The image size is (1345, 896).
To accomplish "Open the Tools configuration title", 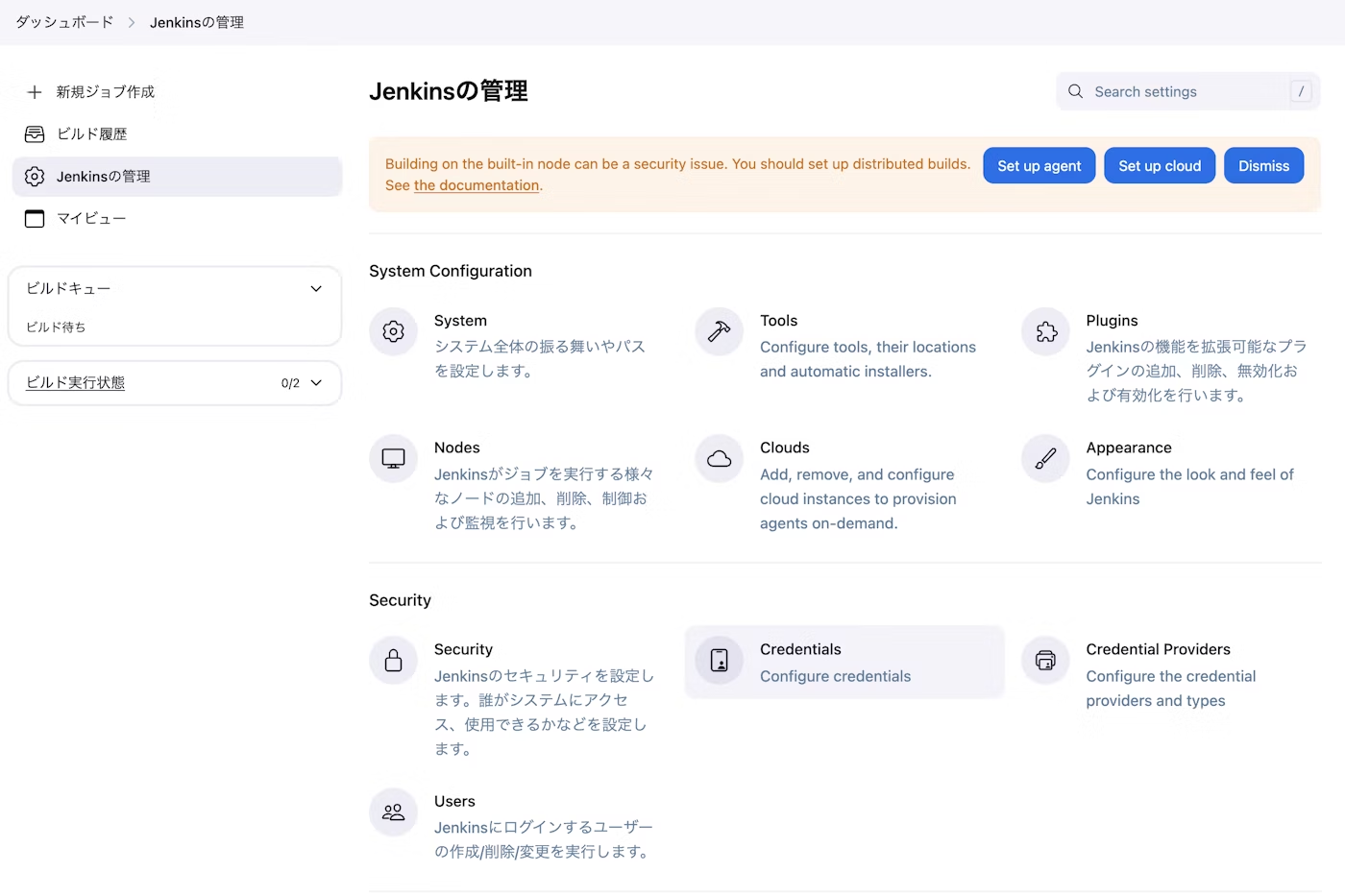I will point(779,321).
